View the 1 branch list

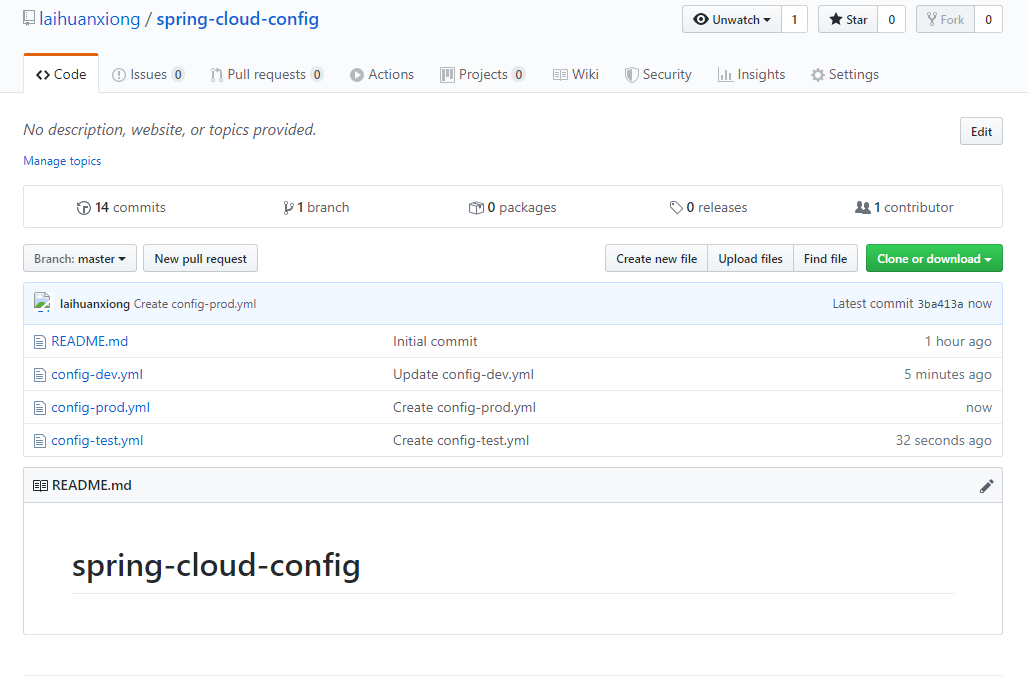(x=316, y=207)
